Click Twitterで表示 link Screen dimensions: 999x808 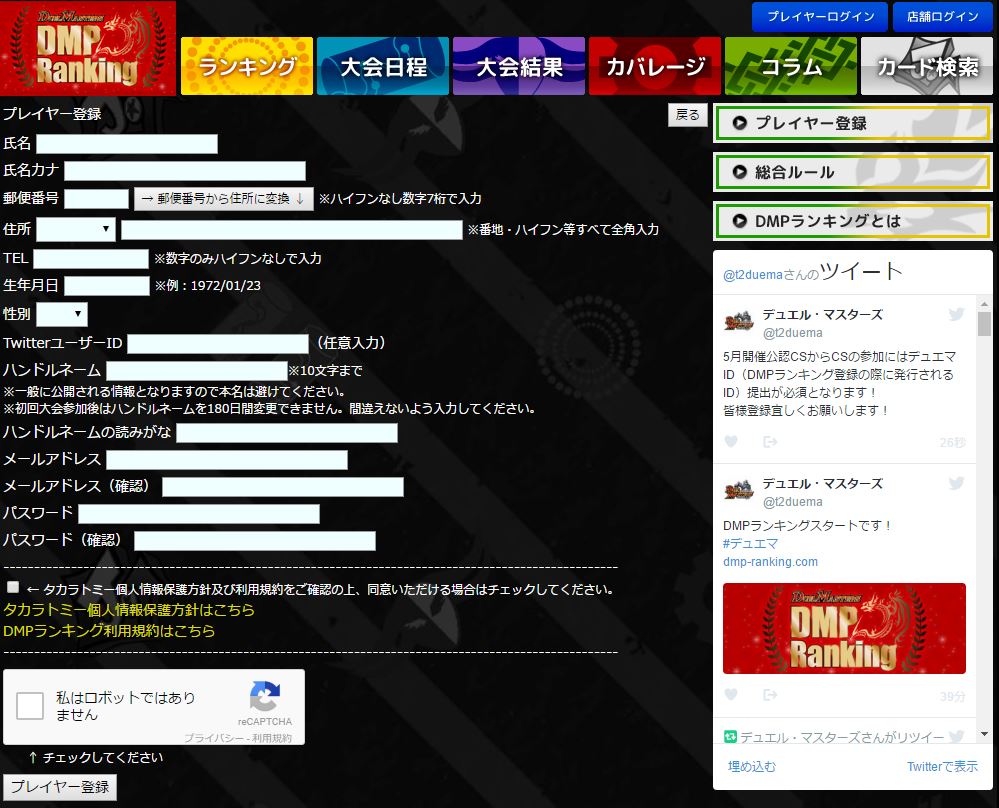942,767
